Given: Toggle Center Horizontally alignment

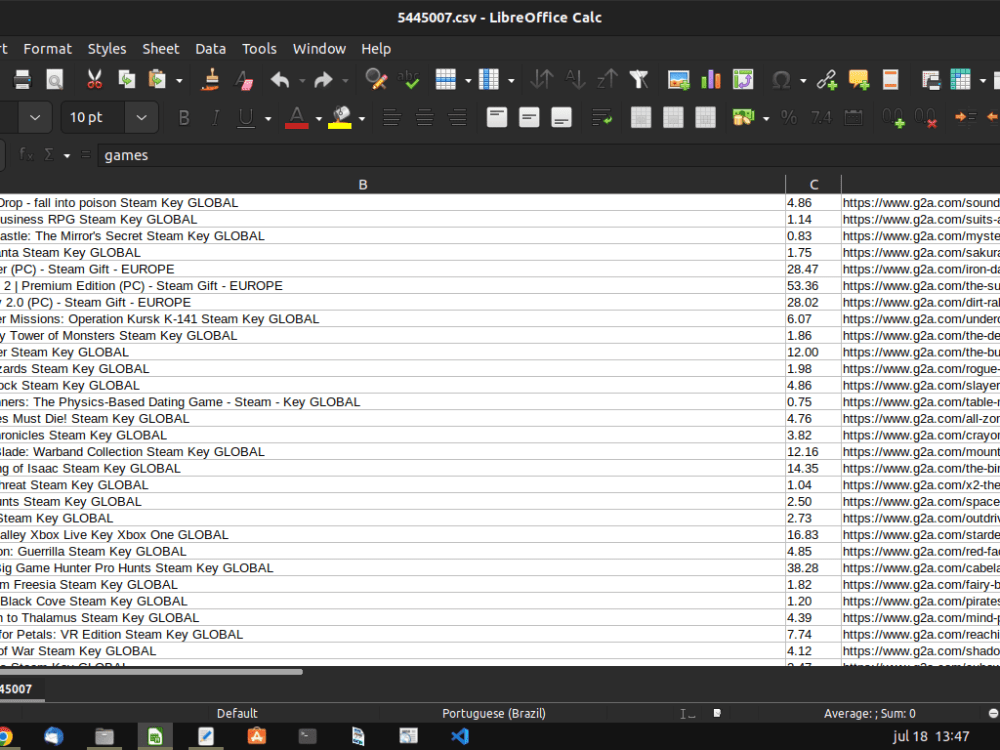Looking at the screenshot, I should click(x=424, y=117).
